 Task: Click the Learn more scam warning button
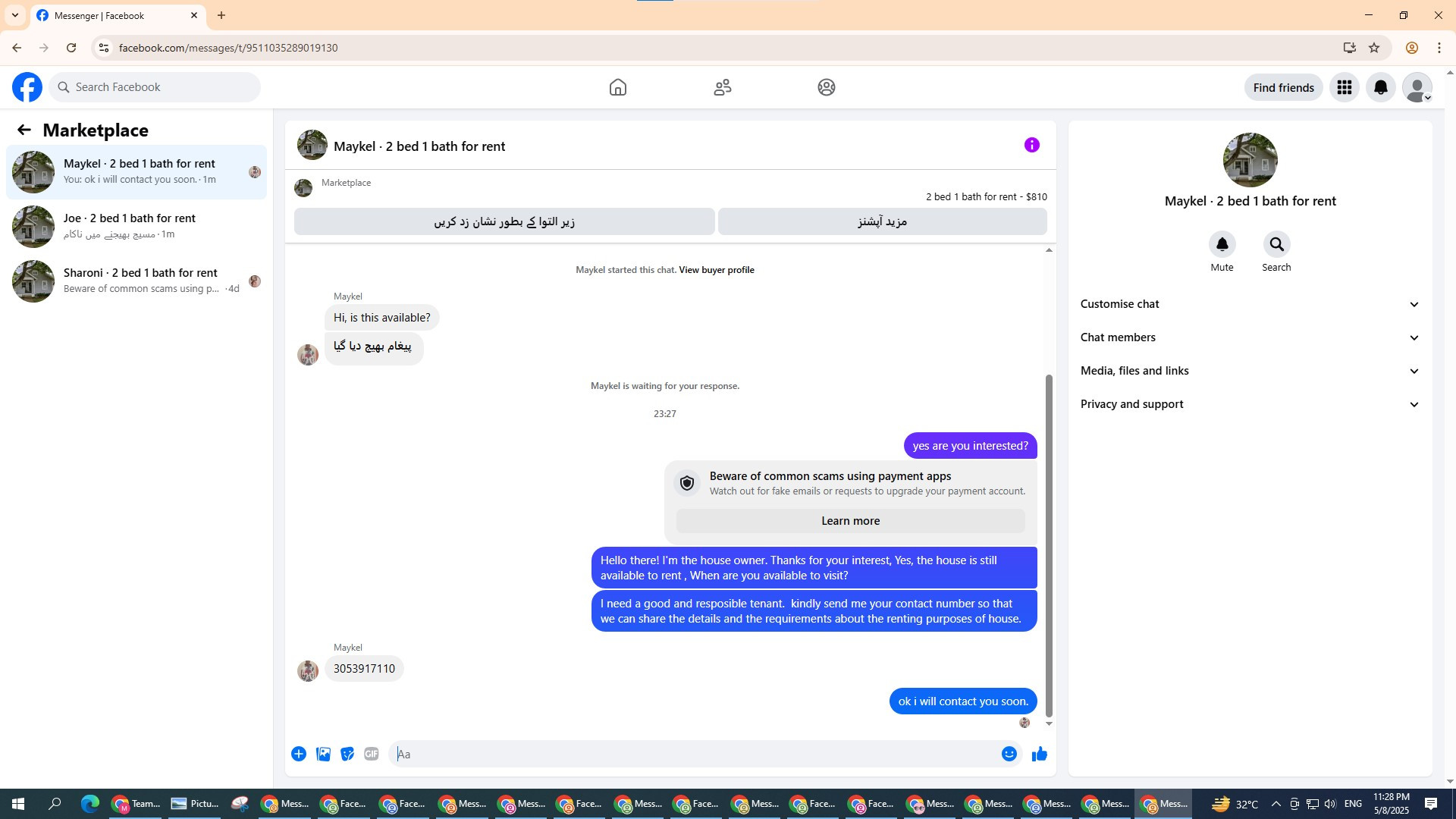tap(850, 521)
